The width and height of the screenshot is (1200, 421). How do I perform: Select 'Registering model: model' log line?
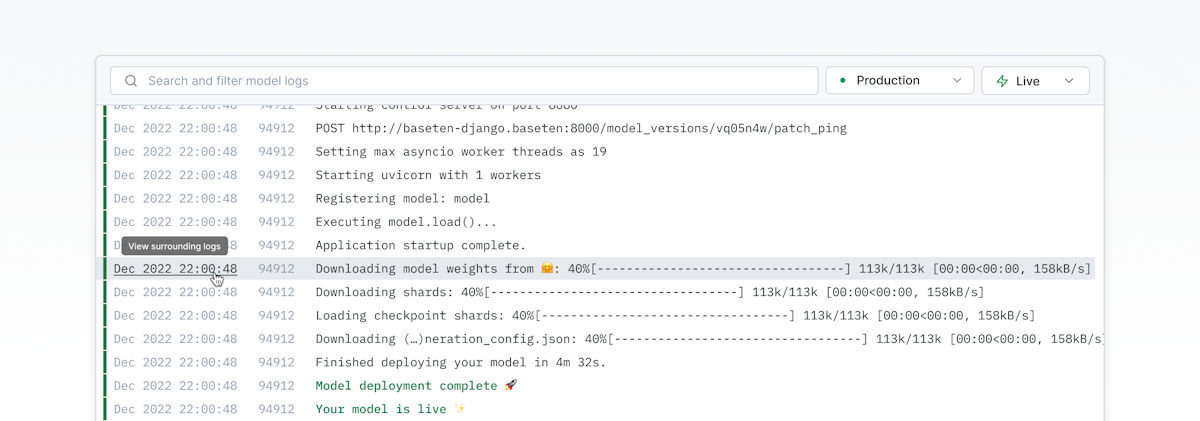403,199
